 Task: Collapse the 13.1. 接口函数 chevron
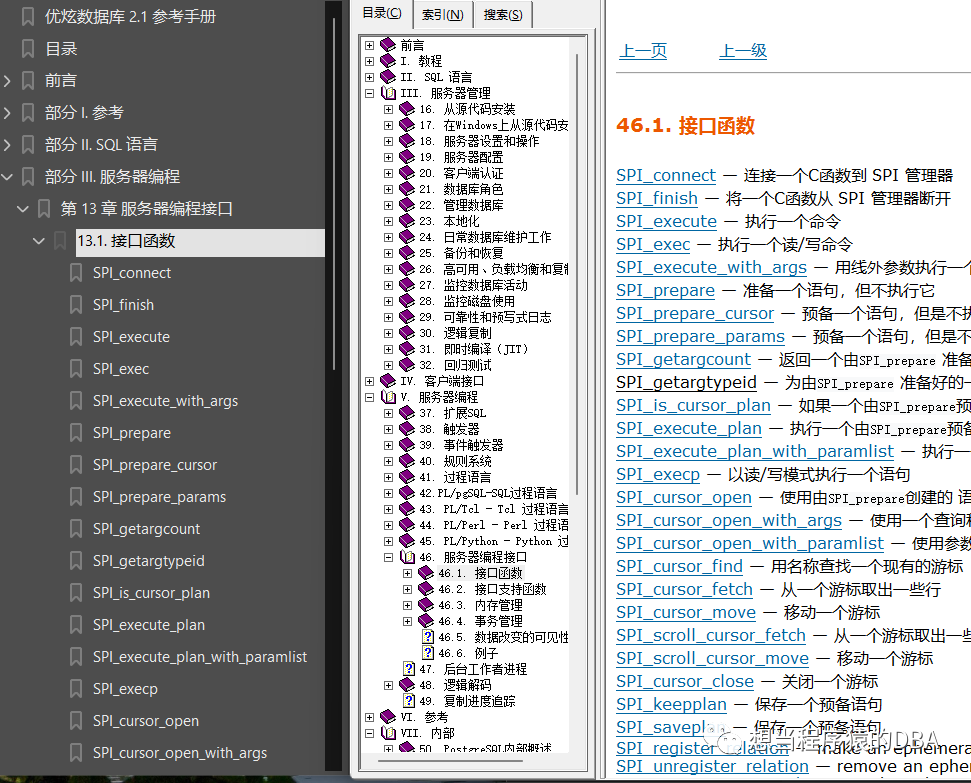(x=39, y=240)
